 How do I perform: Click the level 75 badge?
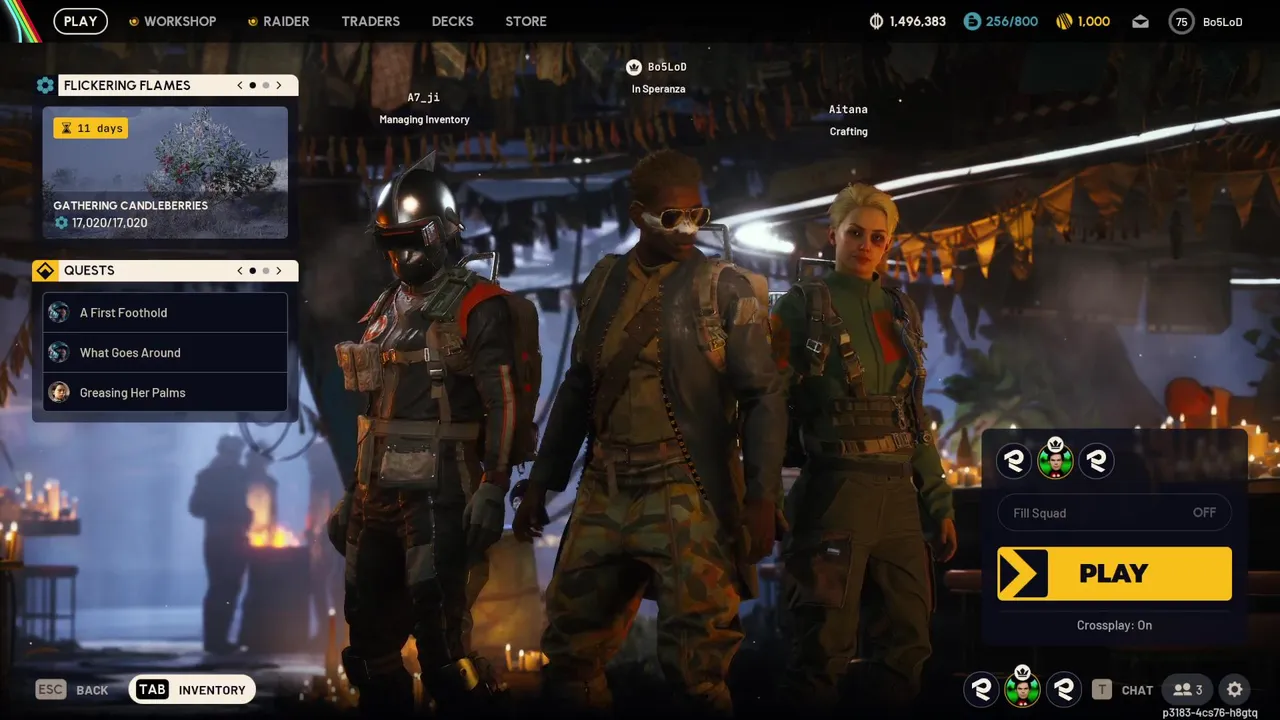click(x=1182, y=21)
